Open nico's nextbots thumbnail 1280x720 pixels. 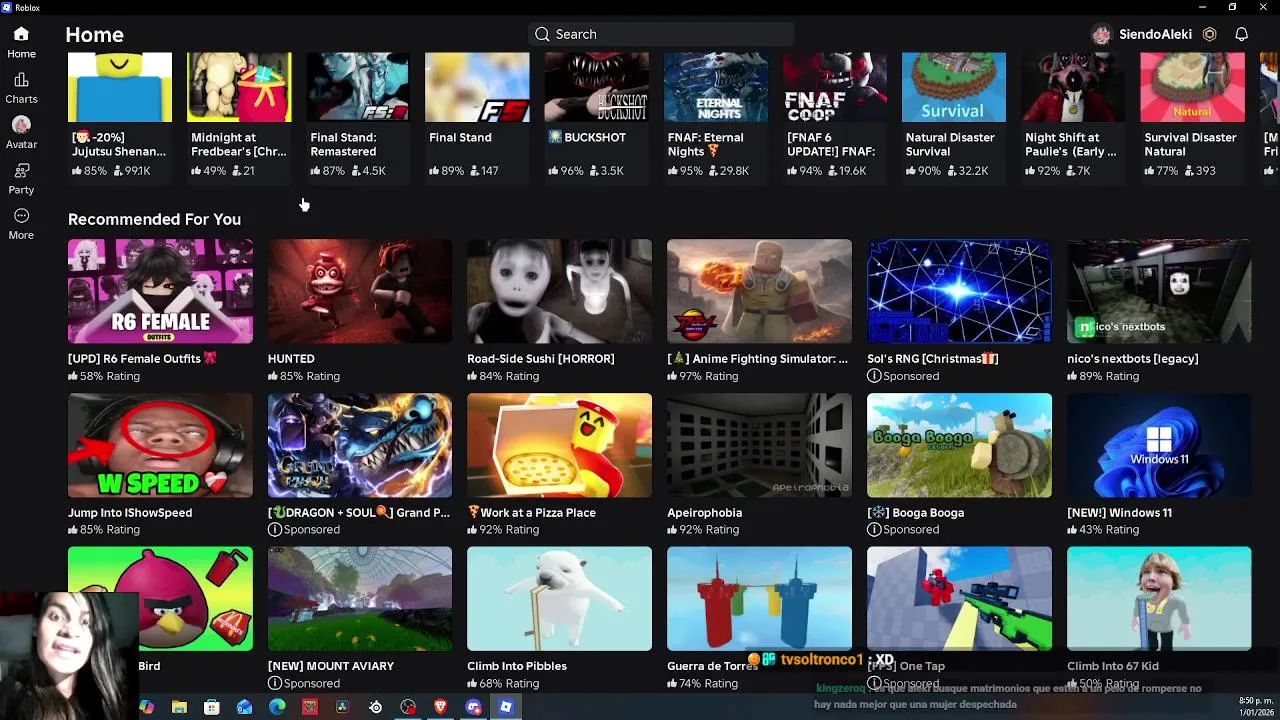click(x=1159, y=291)
